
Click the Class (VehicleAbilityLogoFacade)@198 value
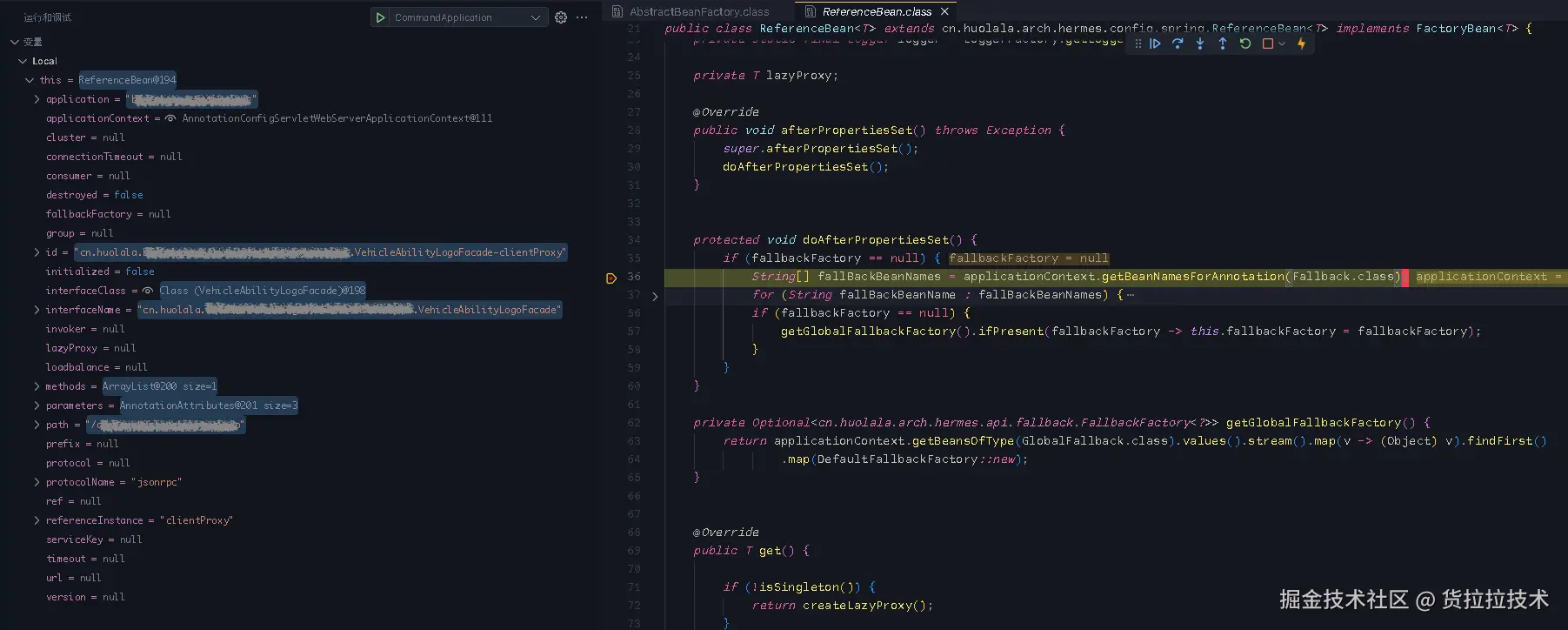[x=263, y=291]
